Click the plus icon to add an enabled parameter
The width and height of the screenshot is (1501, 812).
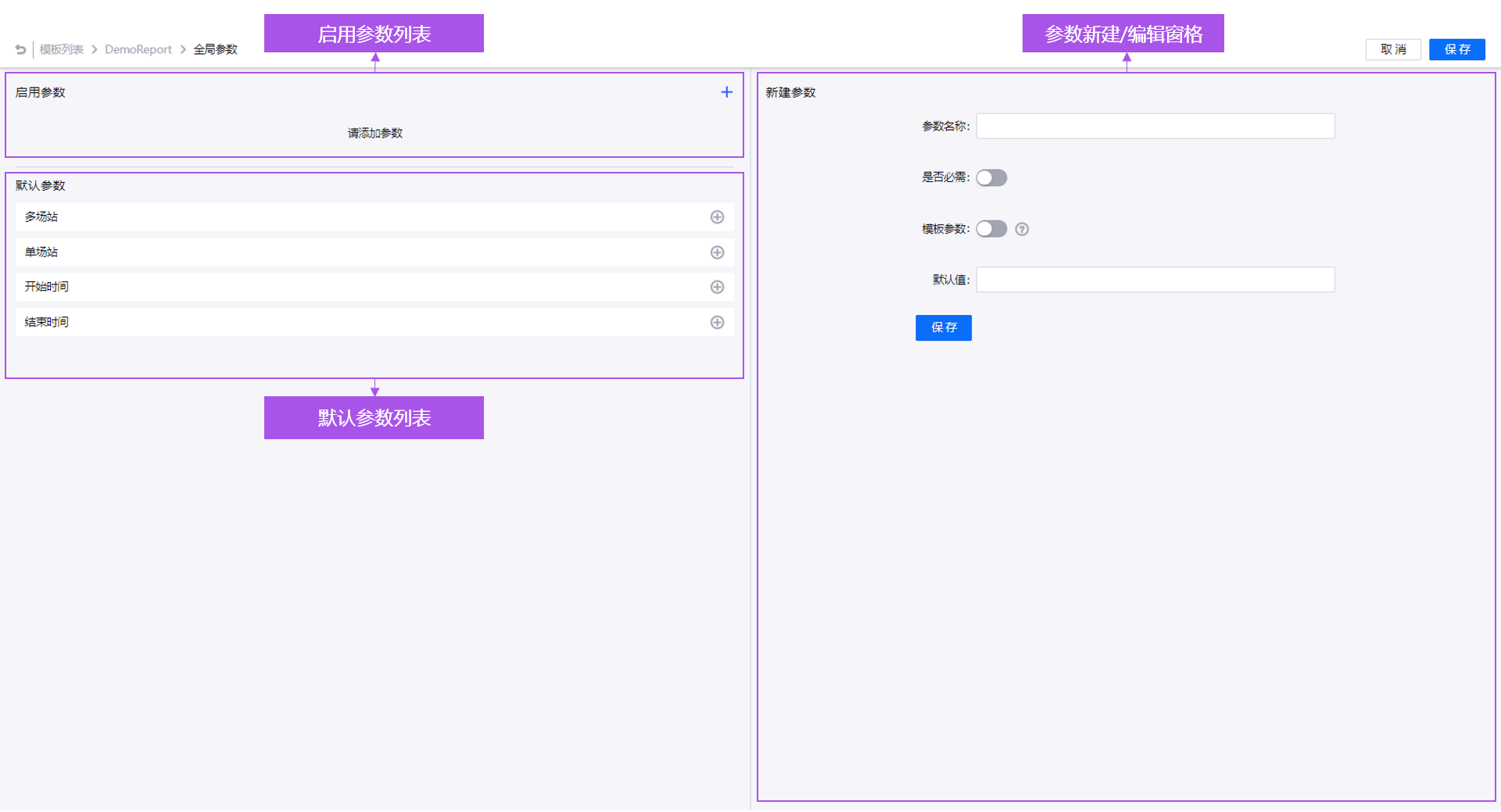click(x=726, y=91)
